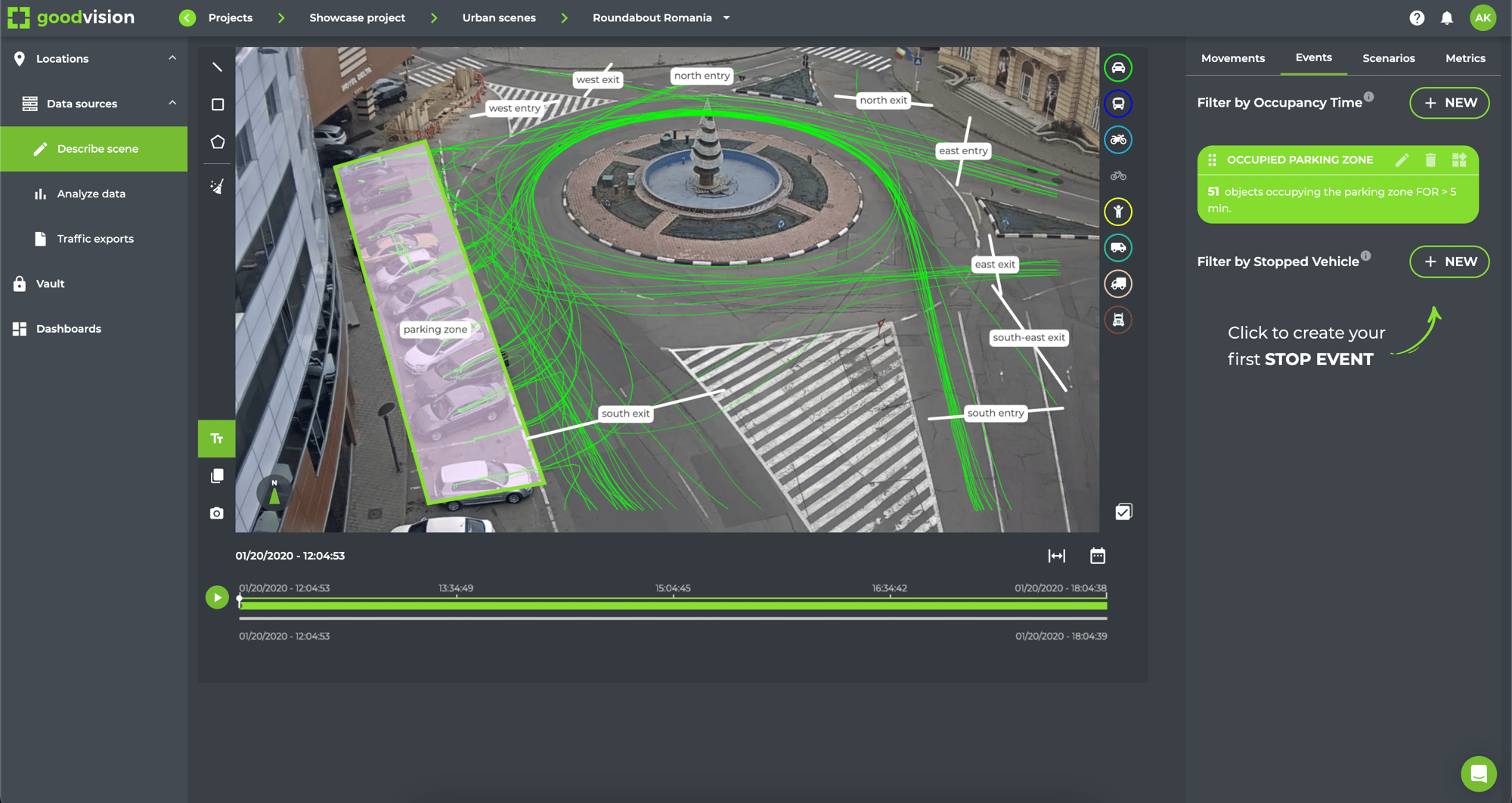Select the west exit label

597,79
